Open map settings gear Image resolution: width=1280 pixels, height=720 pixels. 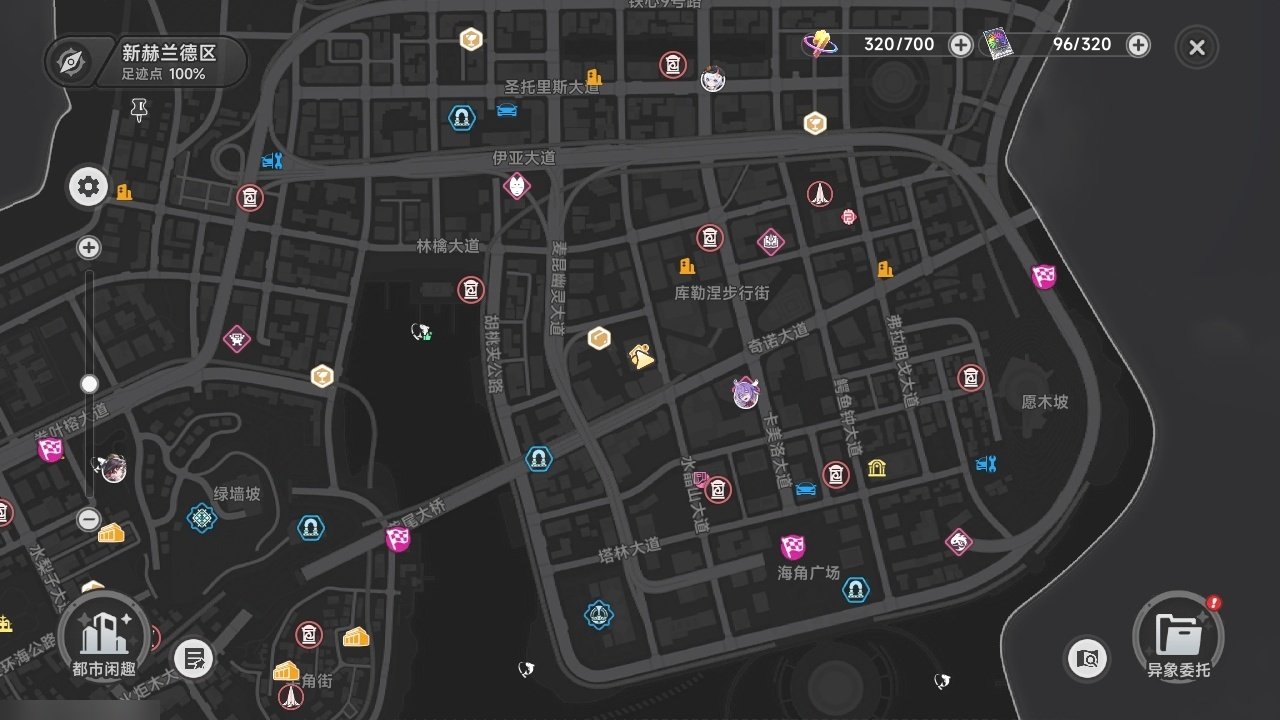[89, 186]
